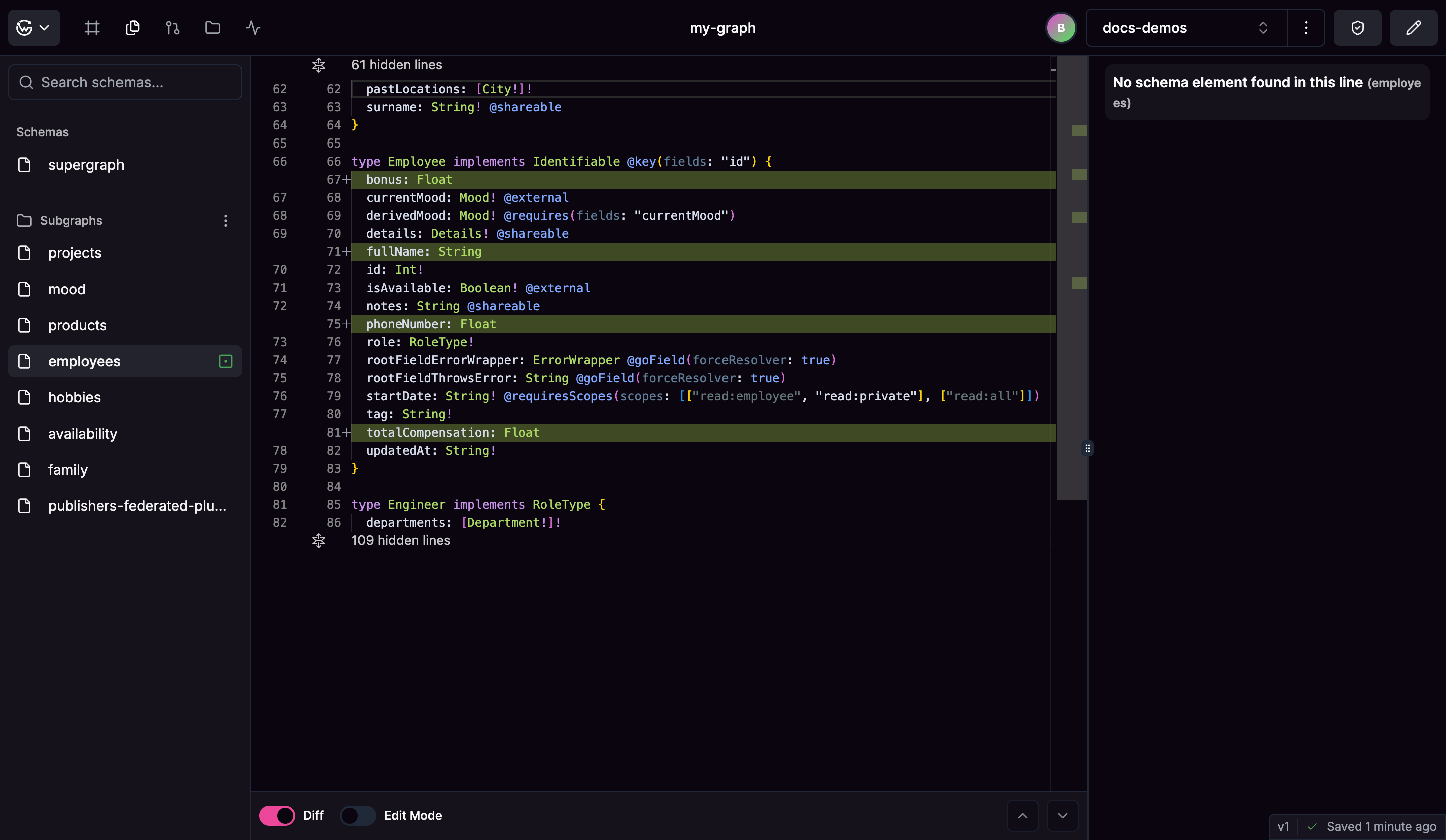Click the added line fullName: String
Image resolution: width=1446 pixels, height=840 pixels.
[x=703, y=252]
